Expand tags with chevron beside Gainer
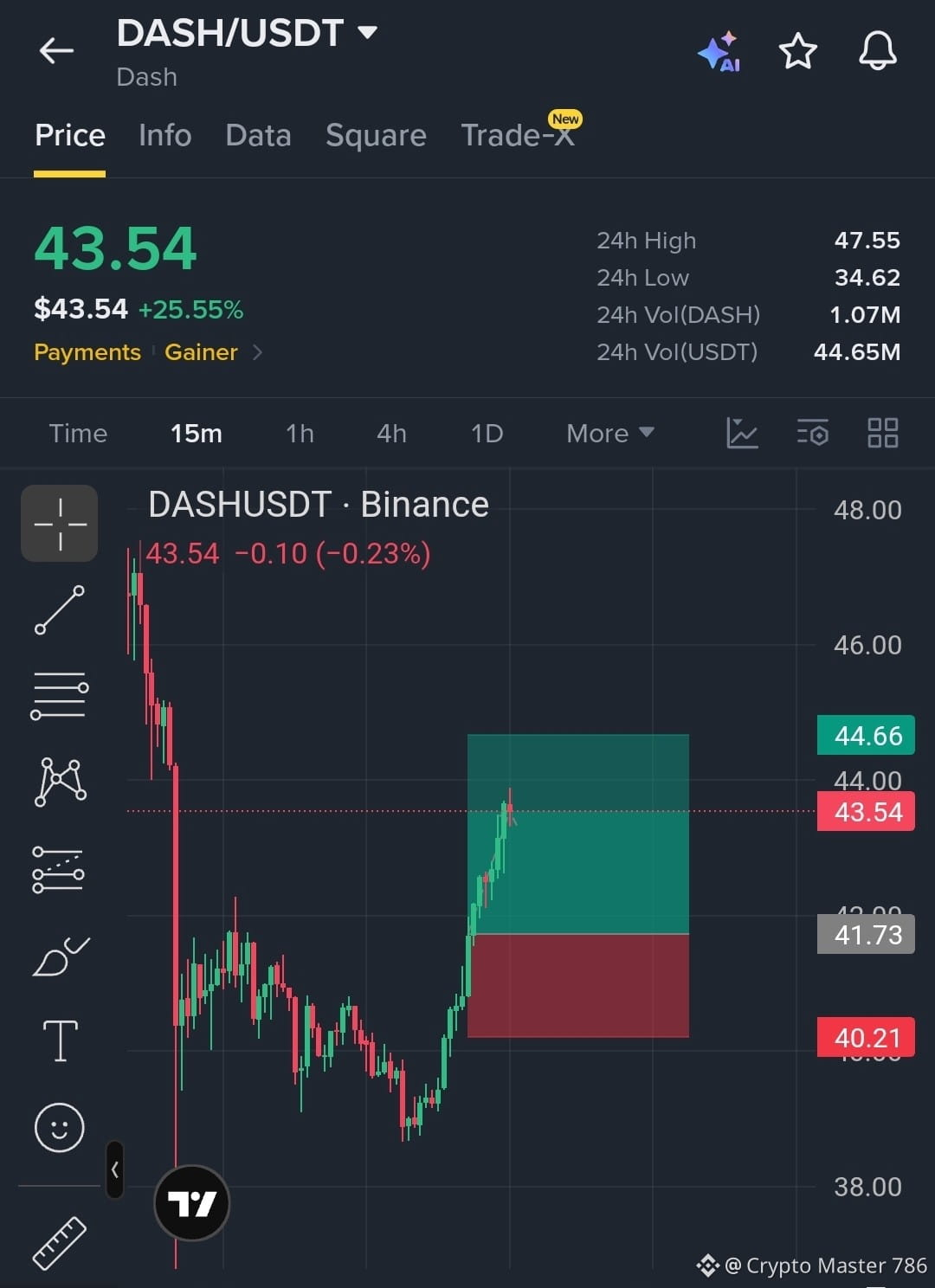 pos(257,352)
